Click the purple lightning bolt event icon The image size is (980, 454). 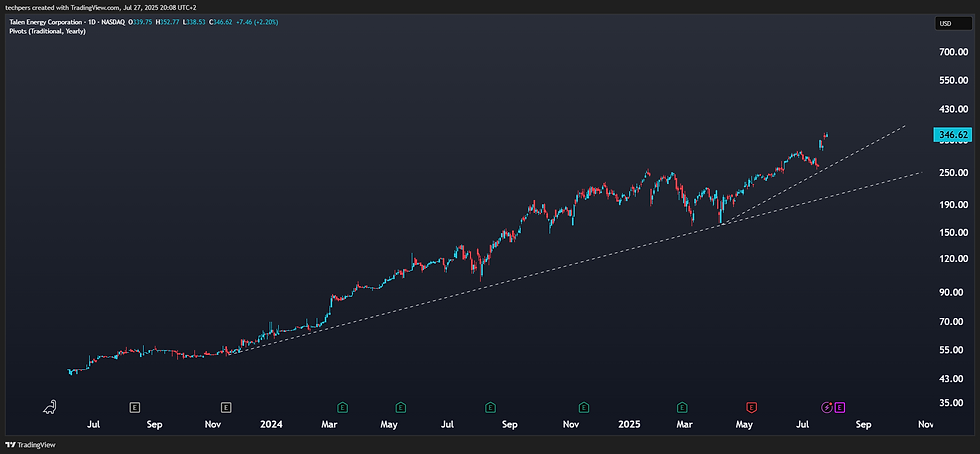(x=827, y=408)
